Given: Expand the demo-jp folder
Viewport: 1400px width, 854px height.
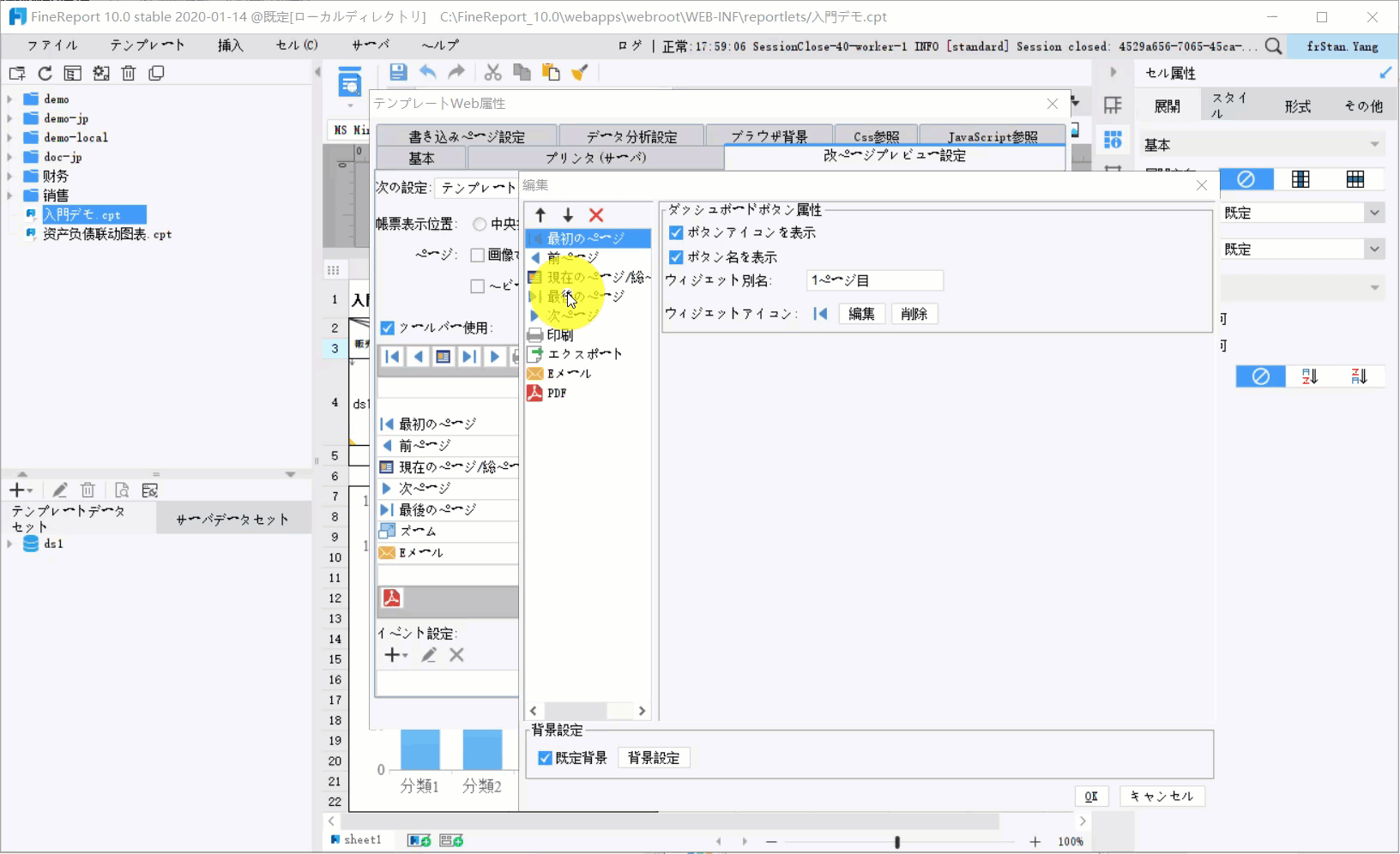Looking at the screenshot, I should pos(9,118).
